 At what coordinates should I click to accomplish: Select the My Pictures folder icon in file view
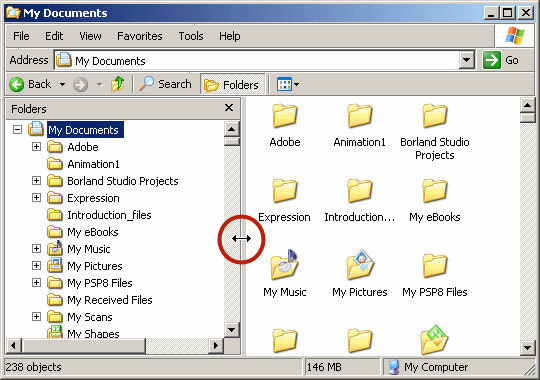(360, 265)
